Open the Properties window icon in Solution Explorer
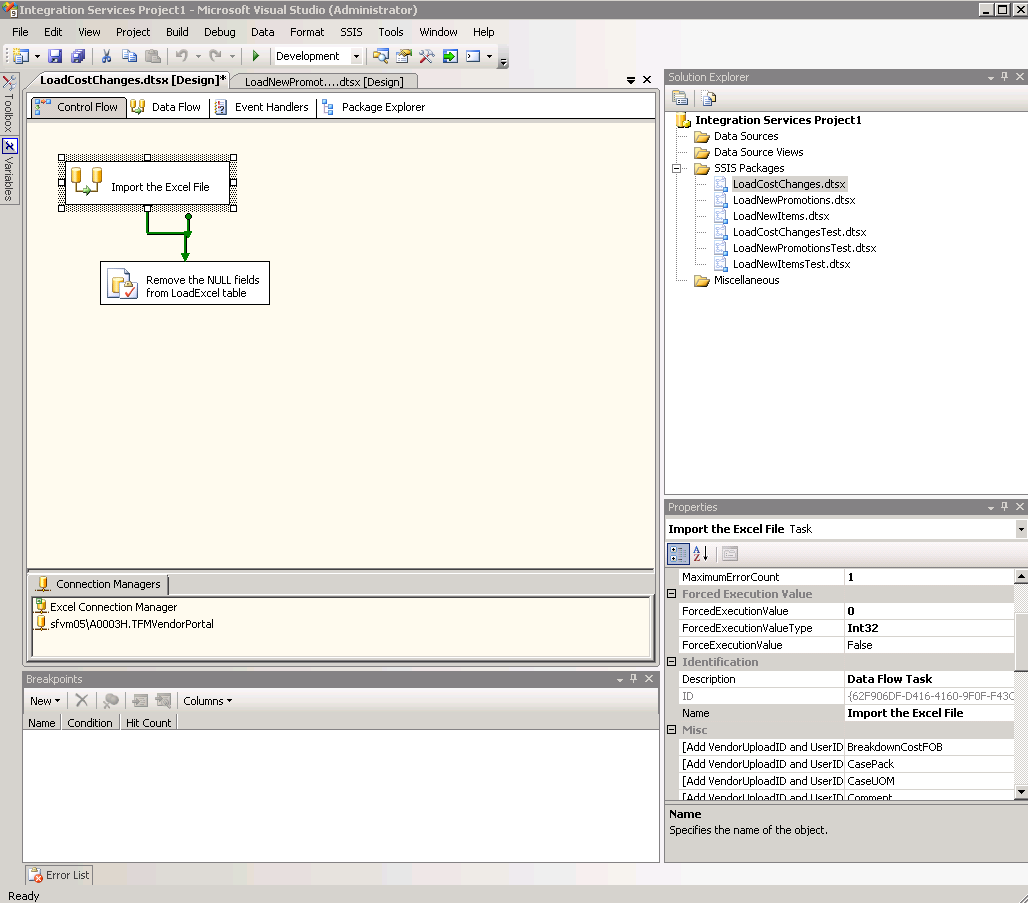Image resolution: width=1028 pixels, height=903 pixels. point(682,98)
